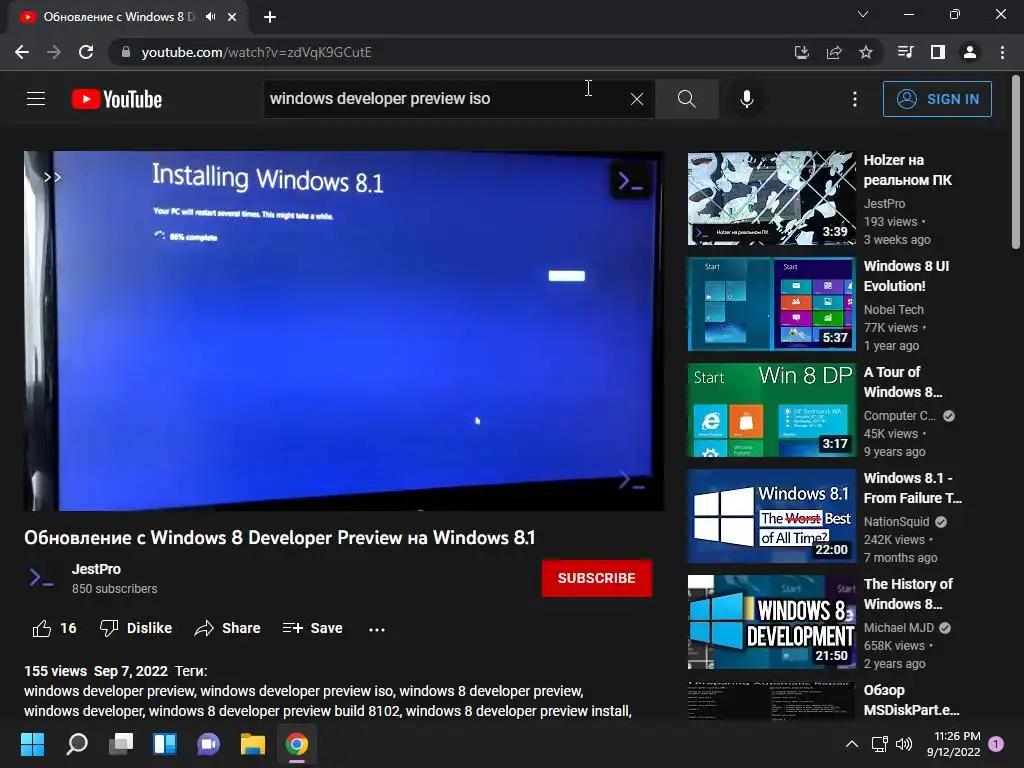Image resolution: width=1024 pixels, height=768 pixels.
Task: Close the YouTube browser tab
Action: tap(232, 17)
